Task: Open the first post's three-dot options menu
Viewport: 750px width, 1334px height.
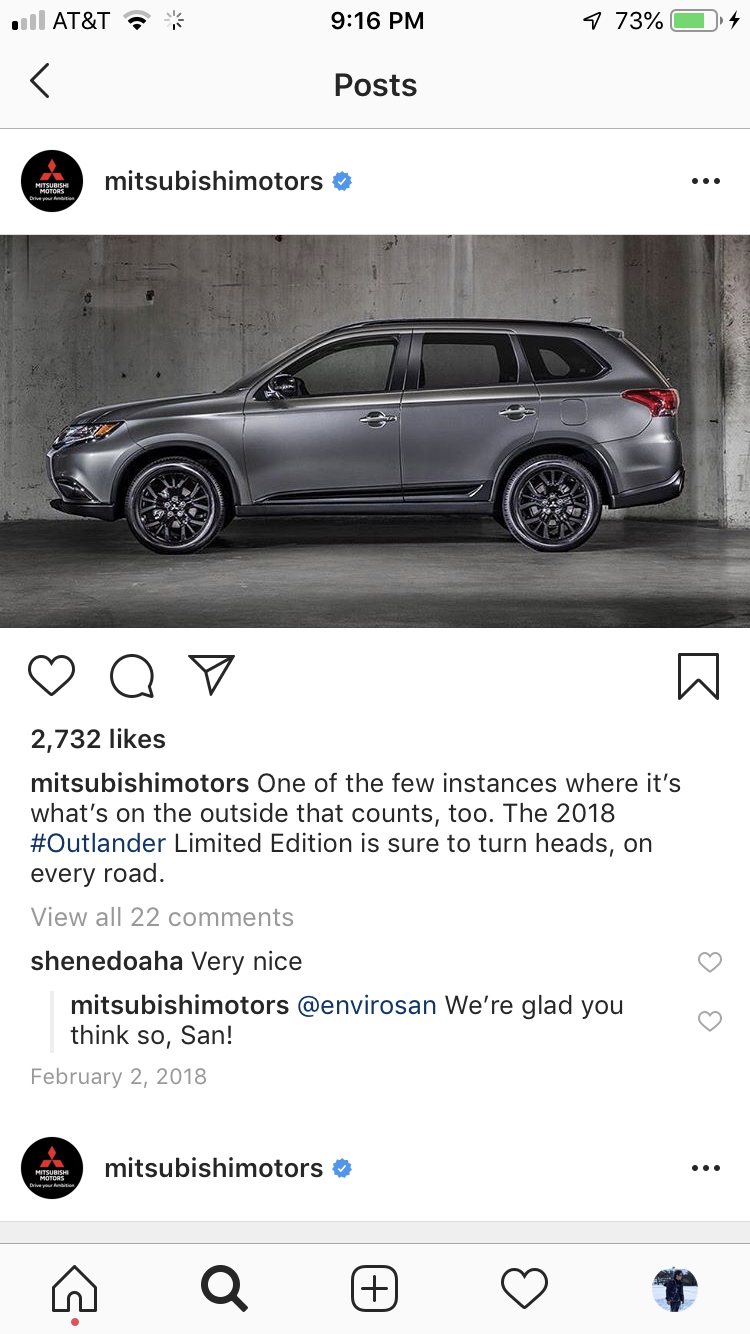Action: pos(706,181)
